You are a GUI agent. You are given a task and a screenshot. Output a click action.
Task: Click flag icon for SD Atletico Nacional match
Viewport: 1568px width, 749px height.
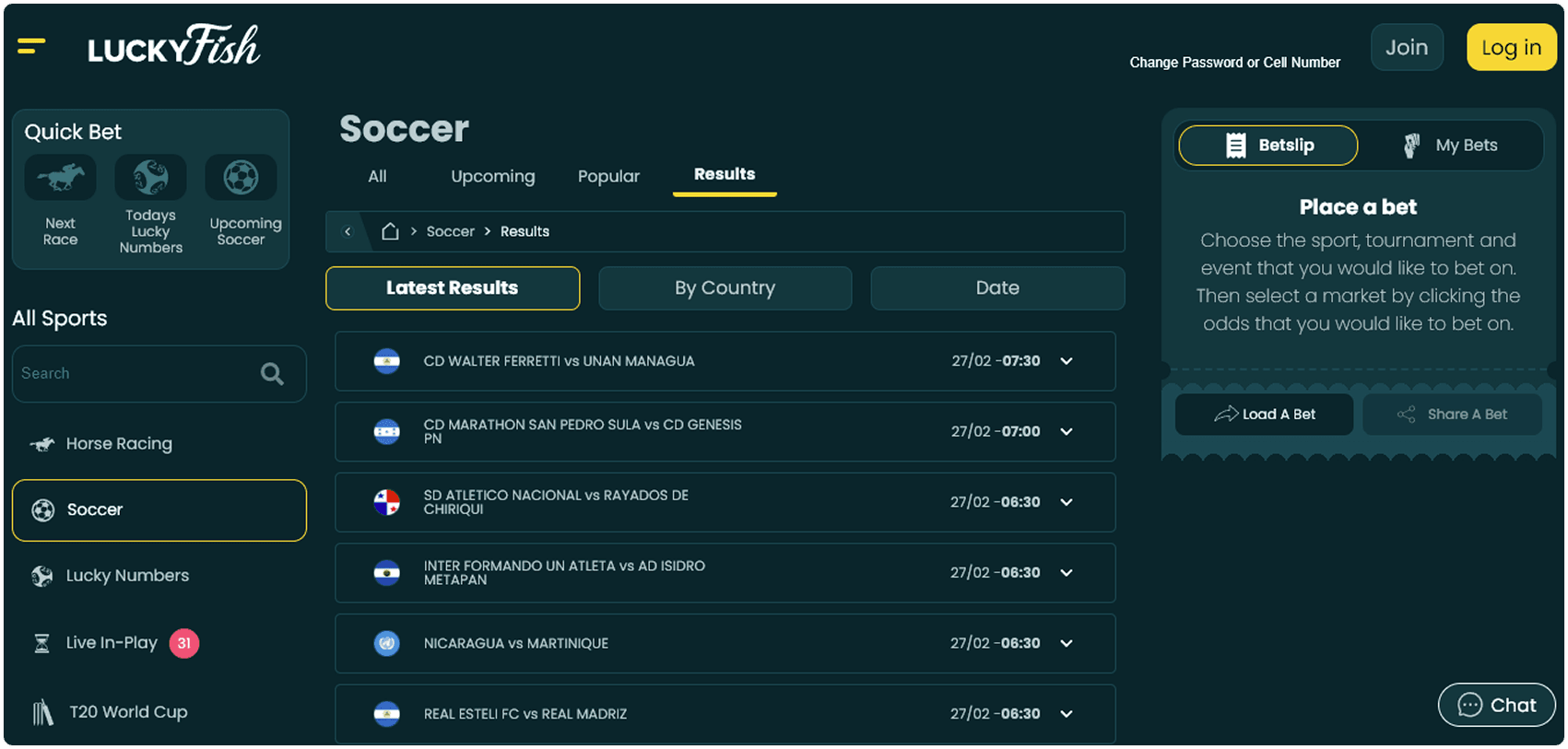[x=386, y=502]
